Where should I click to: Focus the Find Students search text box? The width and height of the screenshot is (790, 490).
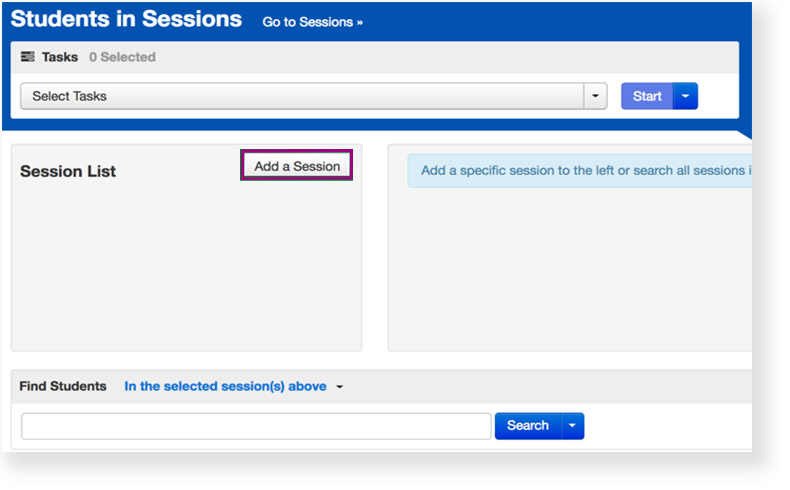[x=256, y=426]
